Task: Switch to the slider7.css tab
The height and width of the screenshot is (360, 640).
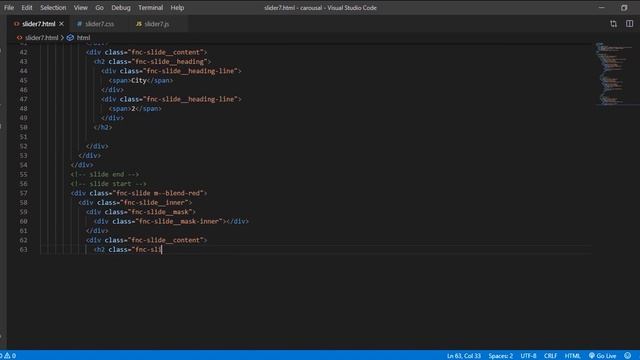Action: click(x=100, y=24)
